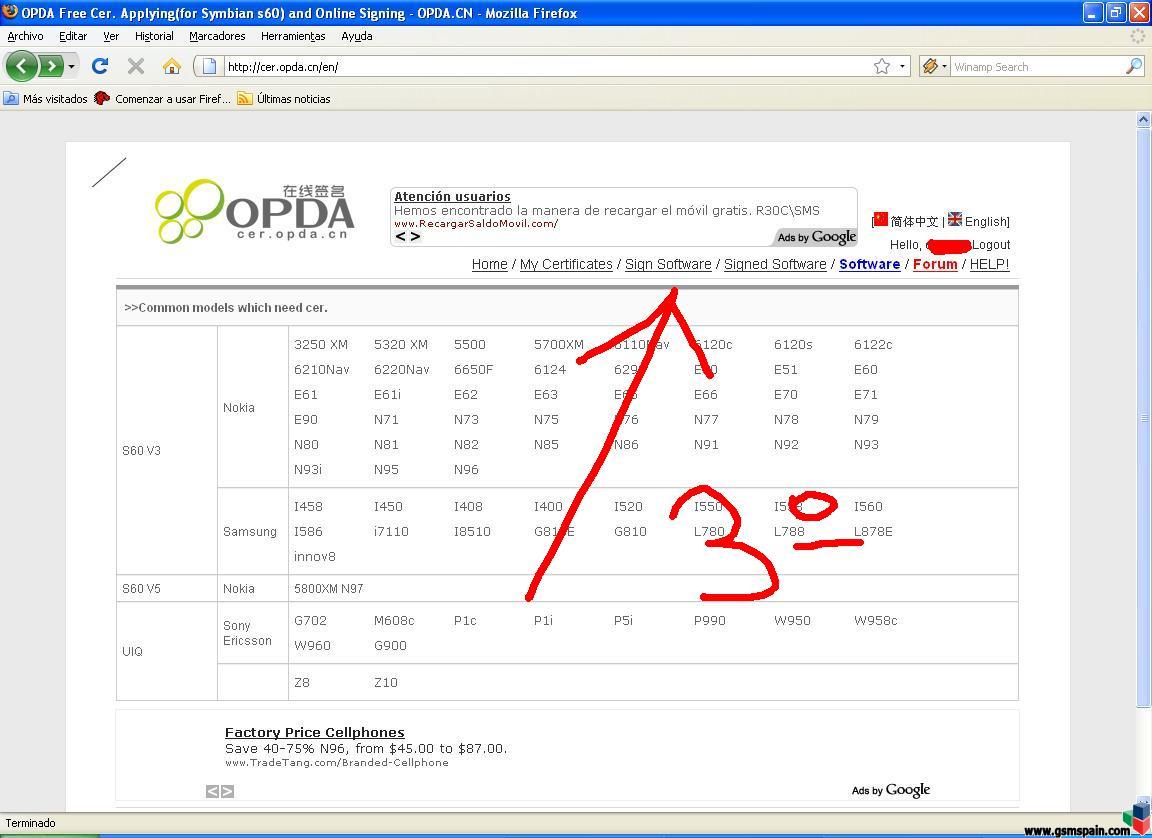The height and width of the screenshot is (838, 1152).
Task: Show previous ad in bottom ad box
Action: pos(212,791)
